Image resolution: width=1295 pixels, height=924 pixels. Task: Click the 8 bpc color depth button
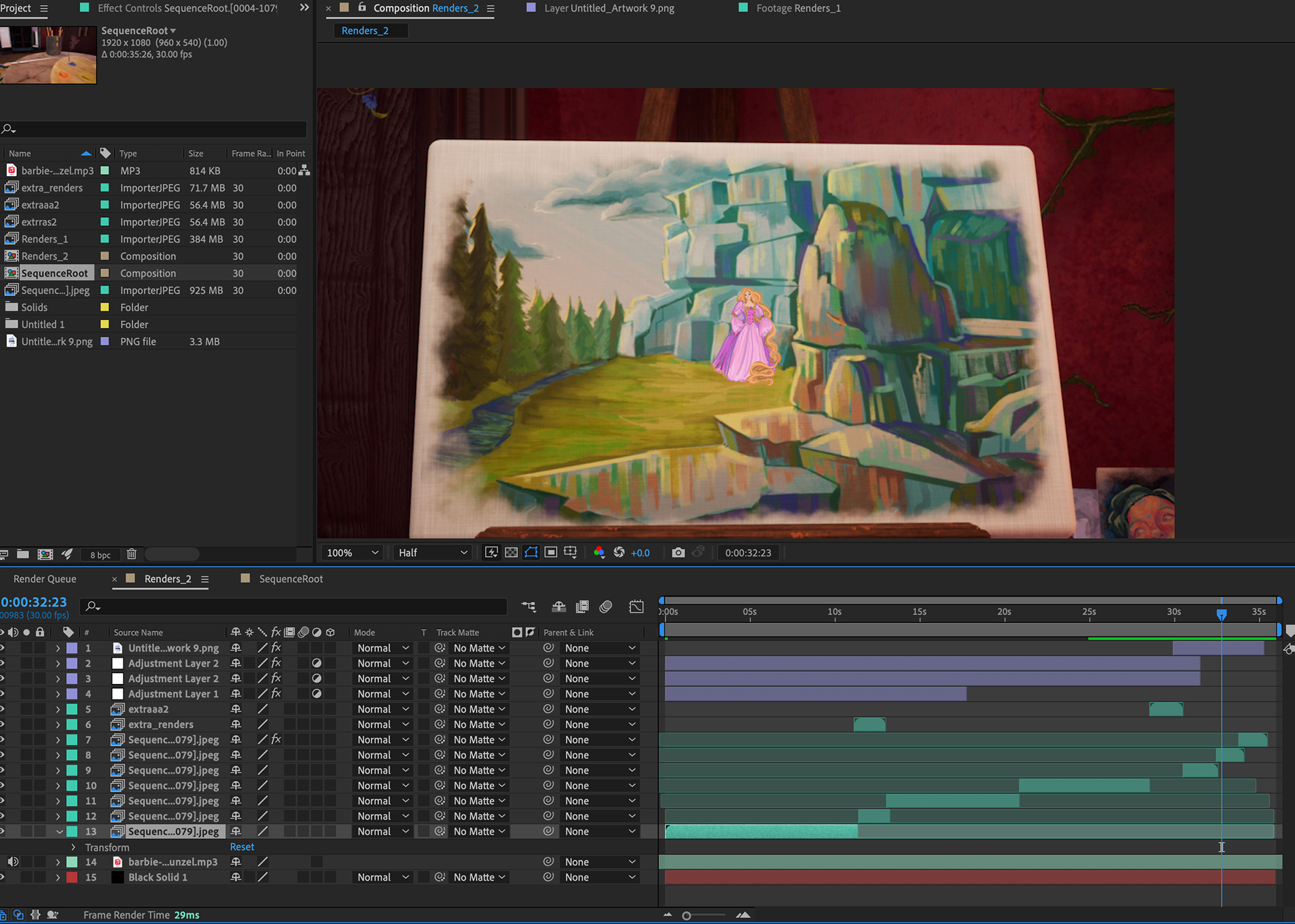coord(100,554)
